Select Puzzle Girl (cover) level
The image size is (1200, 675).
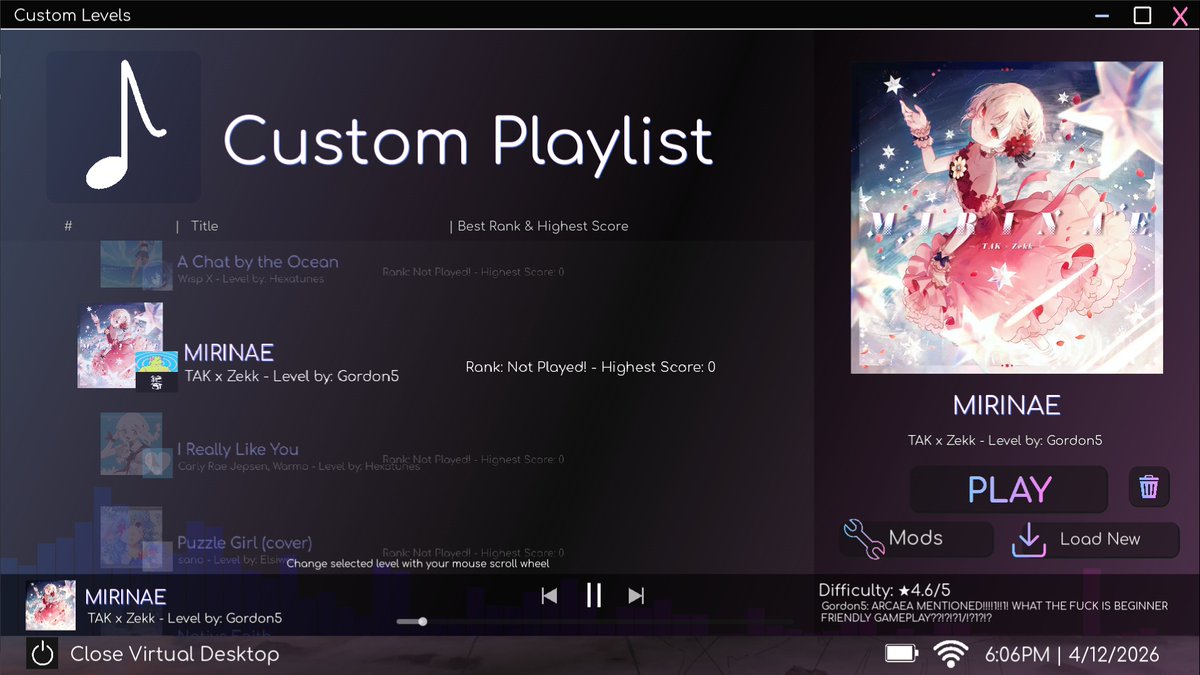coord(245,542)
